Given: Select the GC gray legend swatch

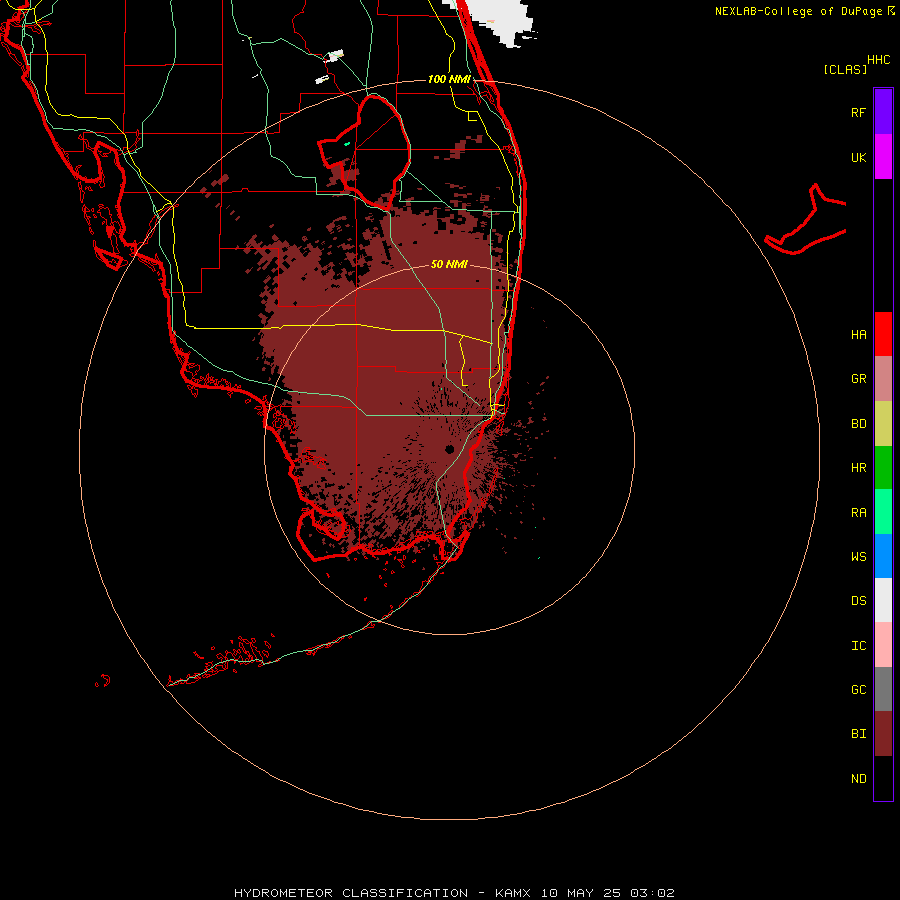Looking at the screenshot, I should click(x=883, y=689).
